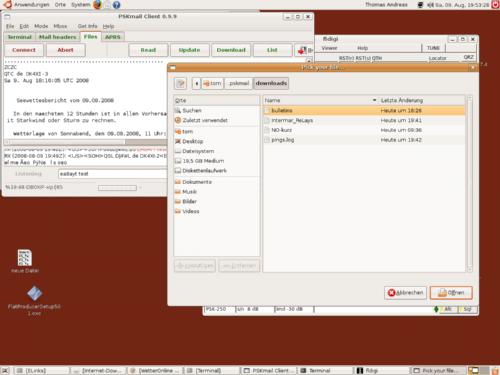Click the exit icon in PSKmail toolbar

[303, 50]
